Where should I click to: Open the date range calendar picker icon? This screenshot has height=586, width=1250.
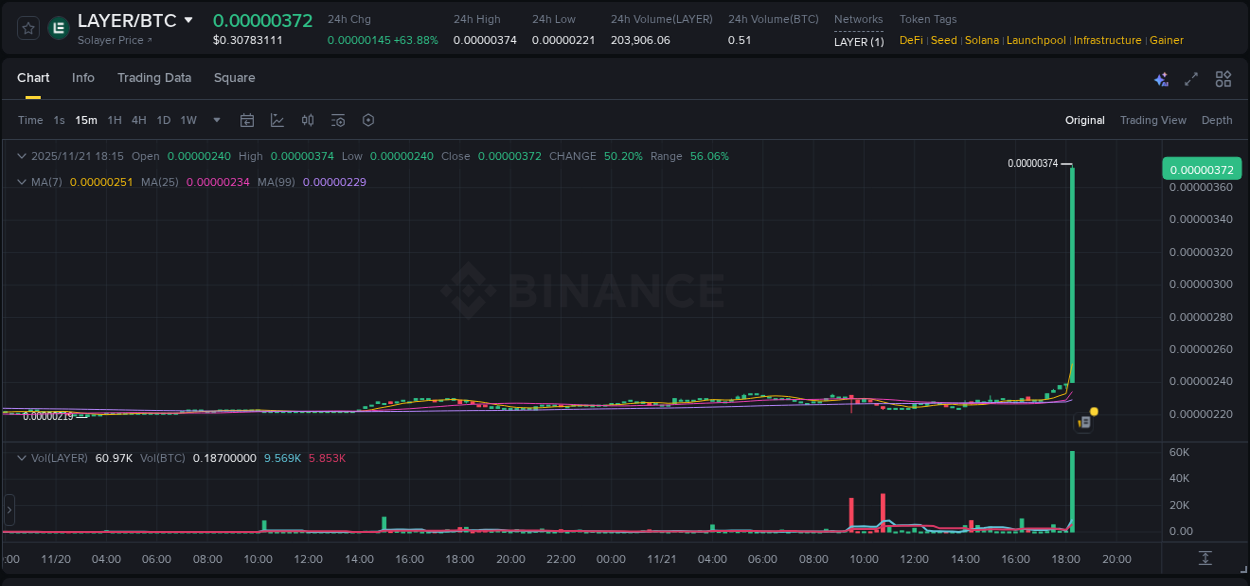tap(247, 120)
